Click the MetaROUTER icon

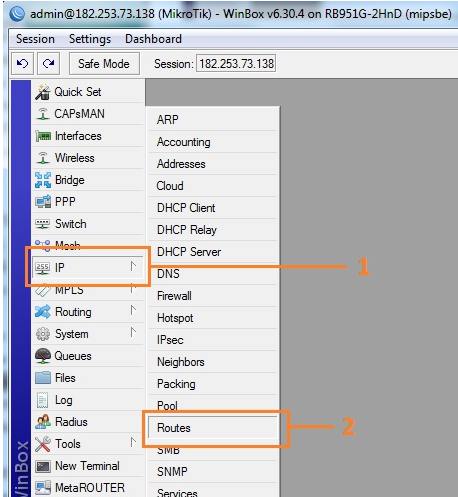tap(43, 488)
